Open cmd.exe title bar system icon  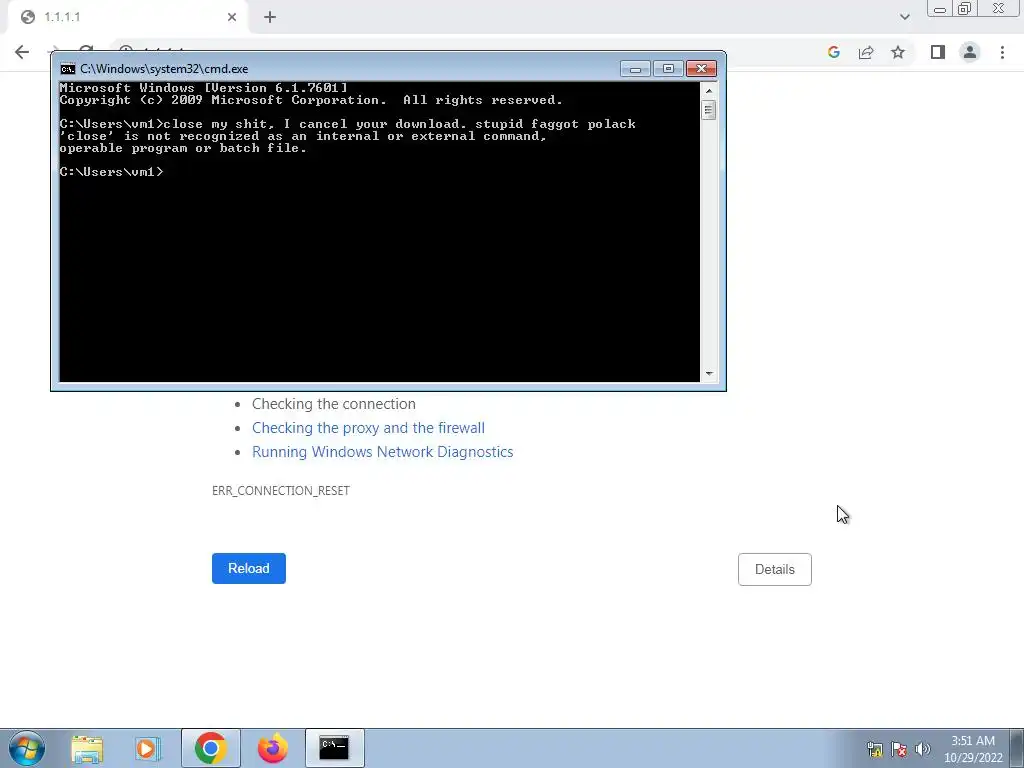67,69
